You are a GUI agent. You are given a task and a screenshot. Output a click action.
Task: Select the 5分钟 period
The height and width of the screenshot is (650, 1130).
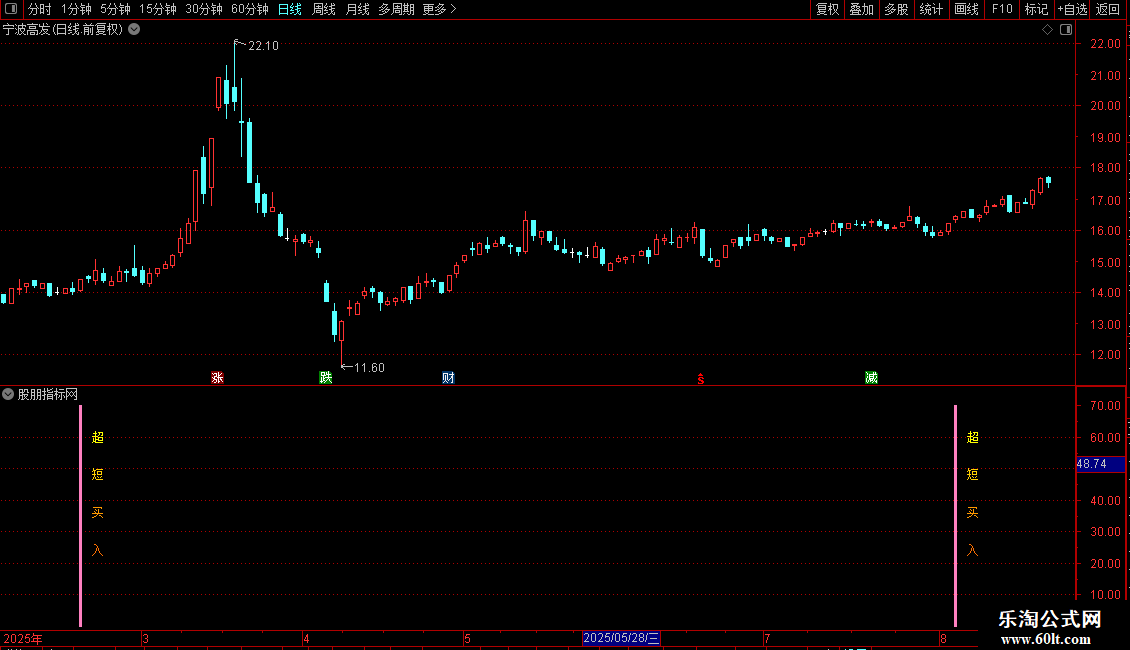[115, 9]
